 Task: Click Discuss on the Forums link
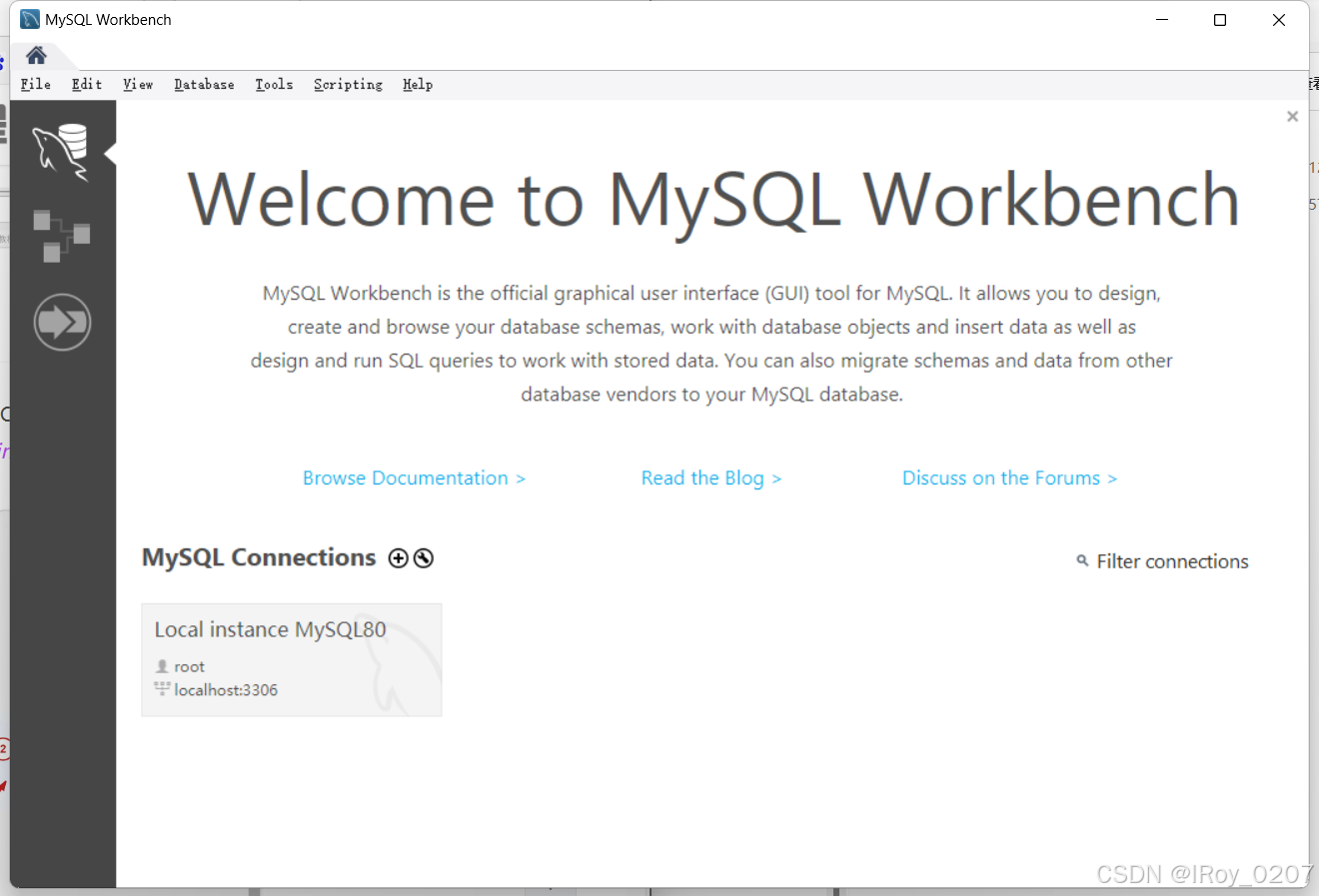pyautogui.click(x=1009, y=478)
